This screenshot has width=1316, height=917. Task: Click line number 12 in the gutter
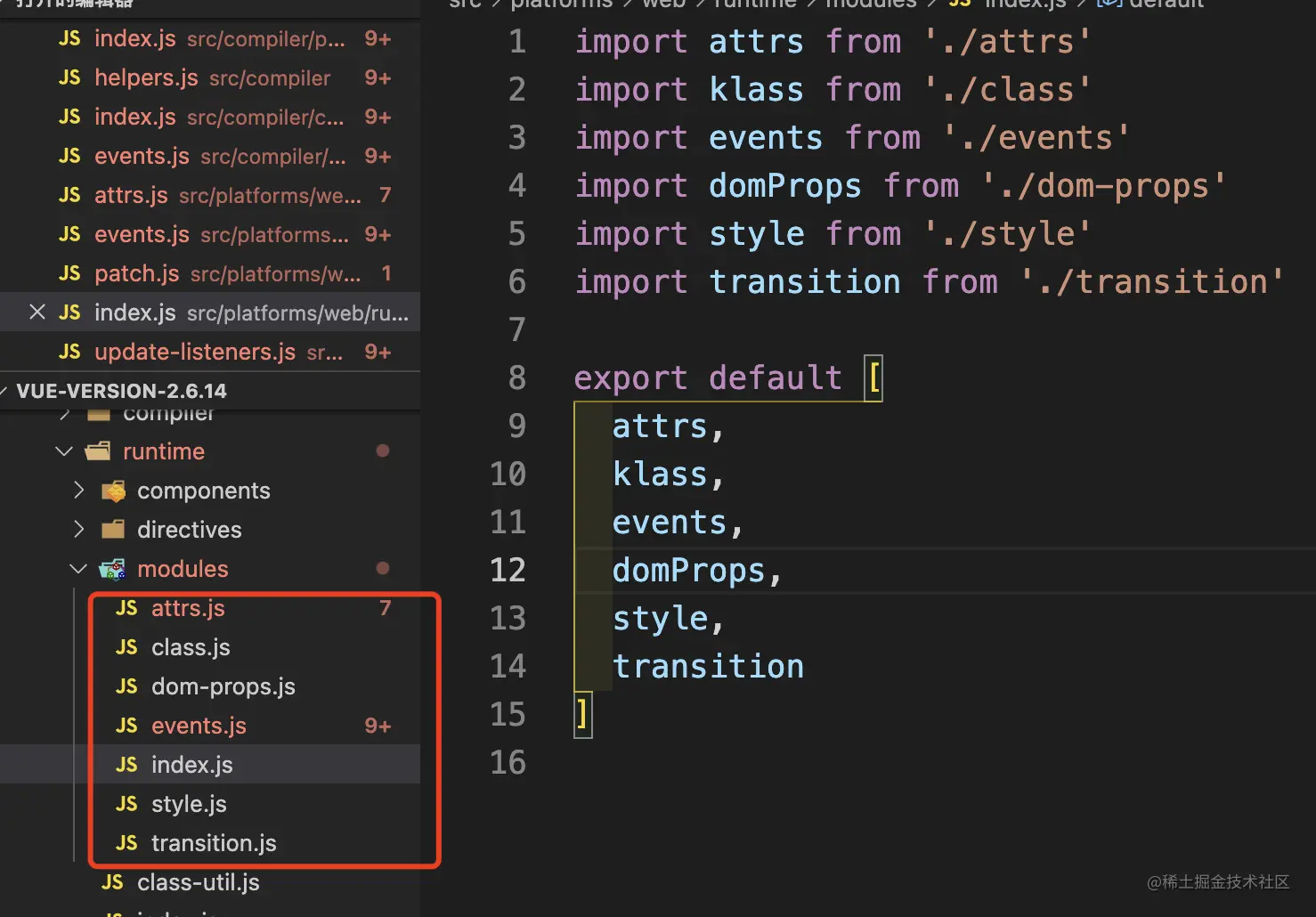(x=508, y=570)
